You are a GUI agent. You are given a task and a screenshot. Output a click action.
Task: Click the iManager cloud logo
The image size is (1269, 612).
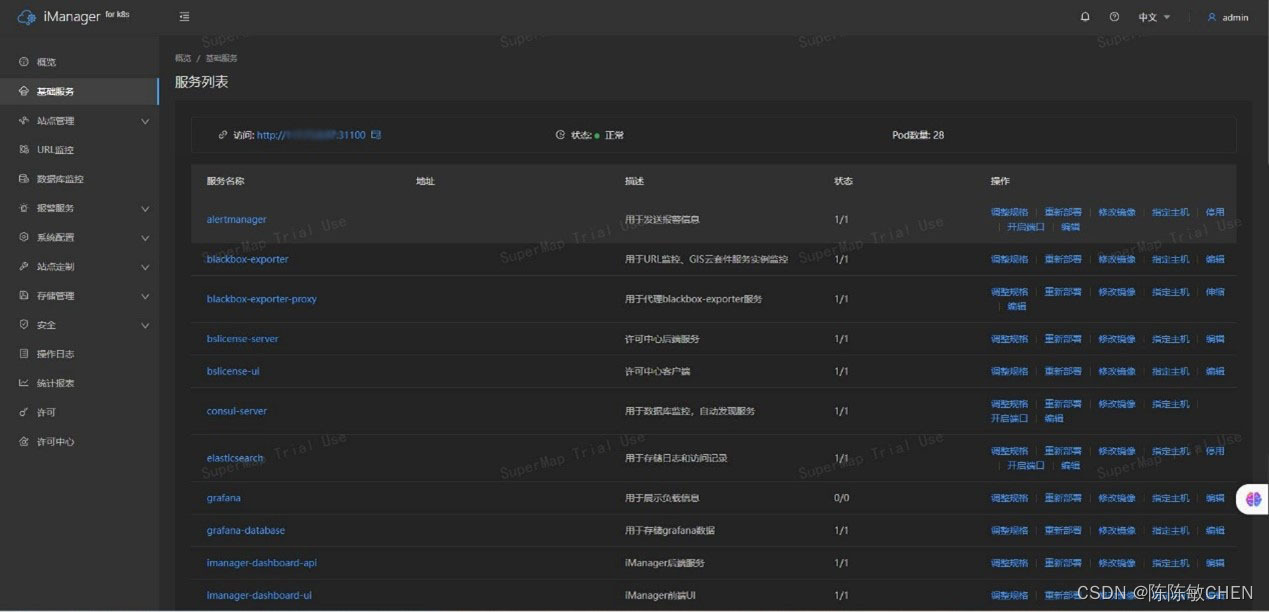(x=27, y=17)
